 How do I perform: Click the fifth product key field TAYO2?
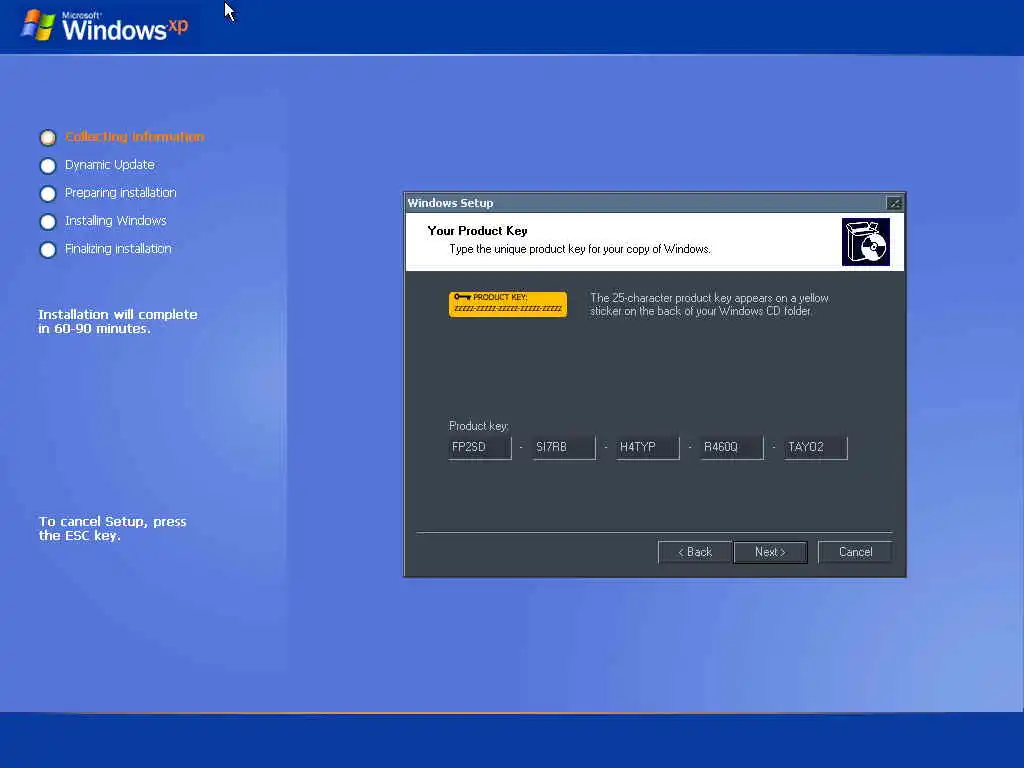(x=816, y=447)
